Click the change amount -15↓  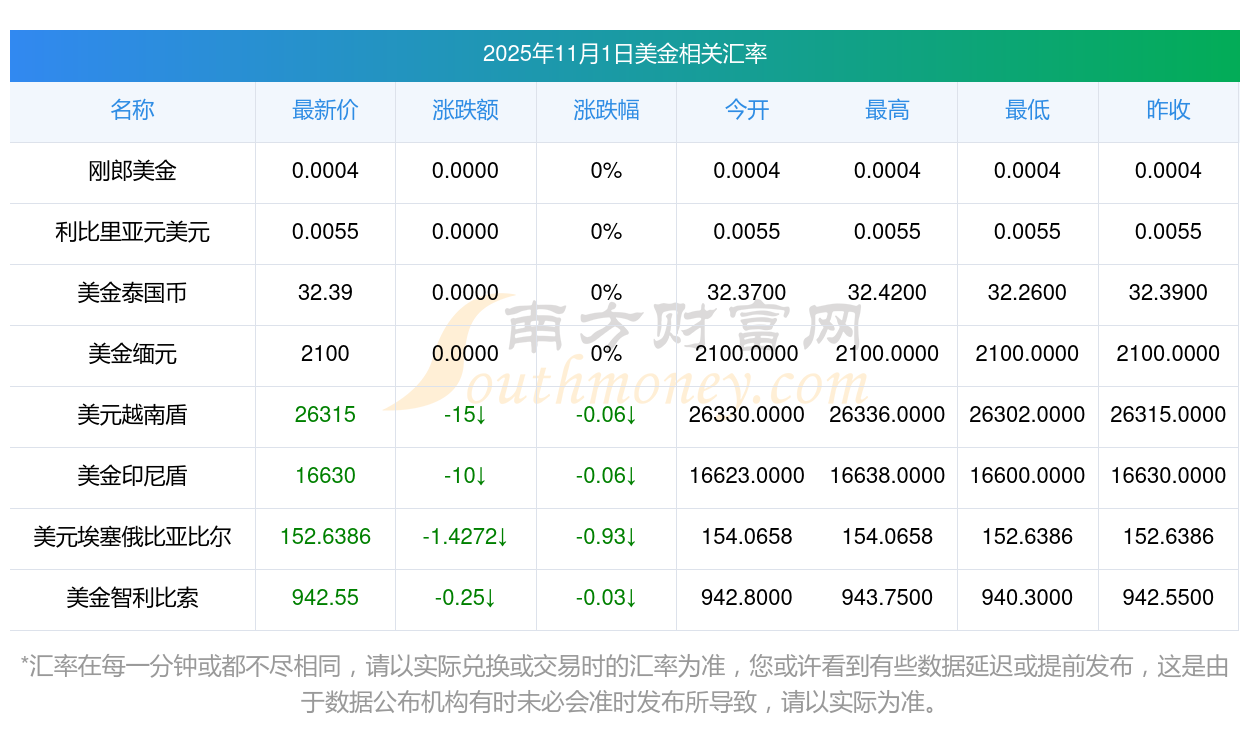[465, 415]
